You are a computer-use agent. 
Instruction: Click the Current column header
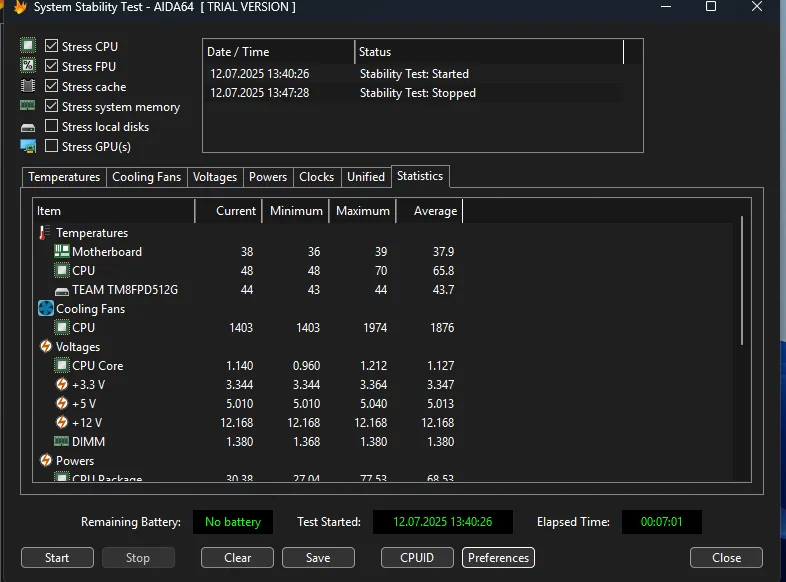(229, 211)
